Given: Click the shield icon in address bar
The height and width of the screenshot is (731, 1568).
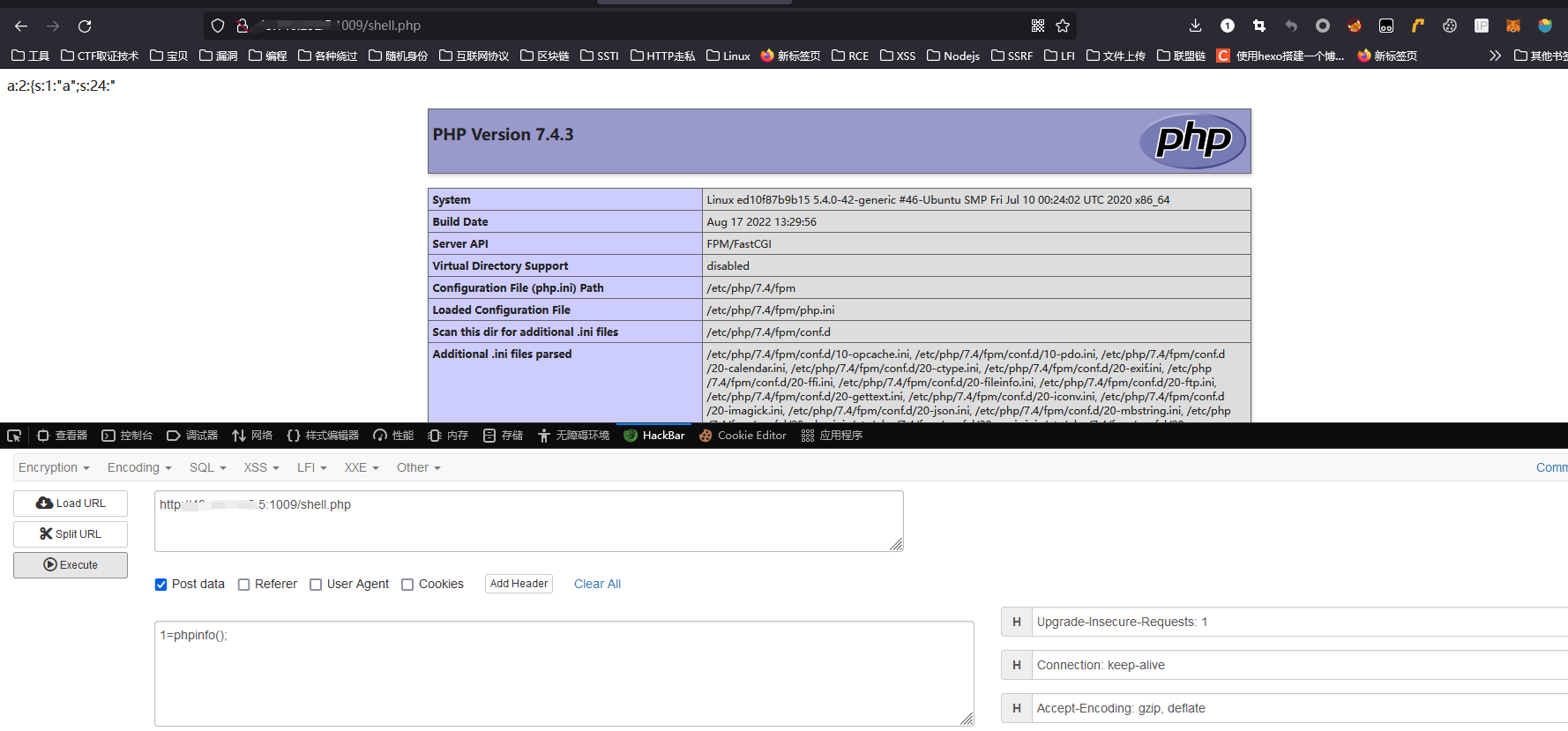Looking at the screenshot, I should (218, 26).
